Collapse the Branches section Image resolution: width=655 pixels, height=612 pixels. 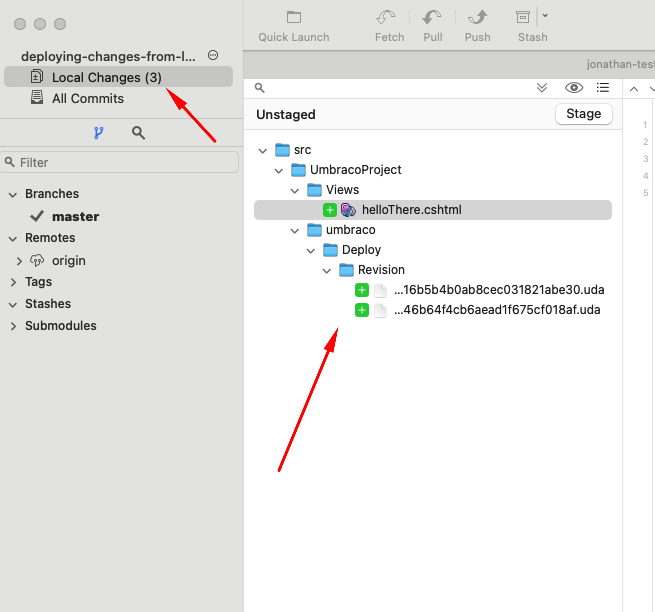13,195
